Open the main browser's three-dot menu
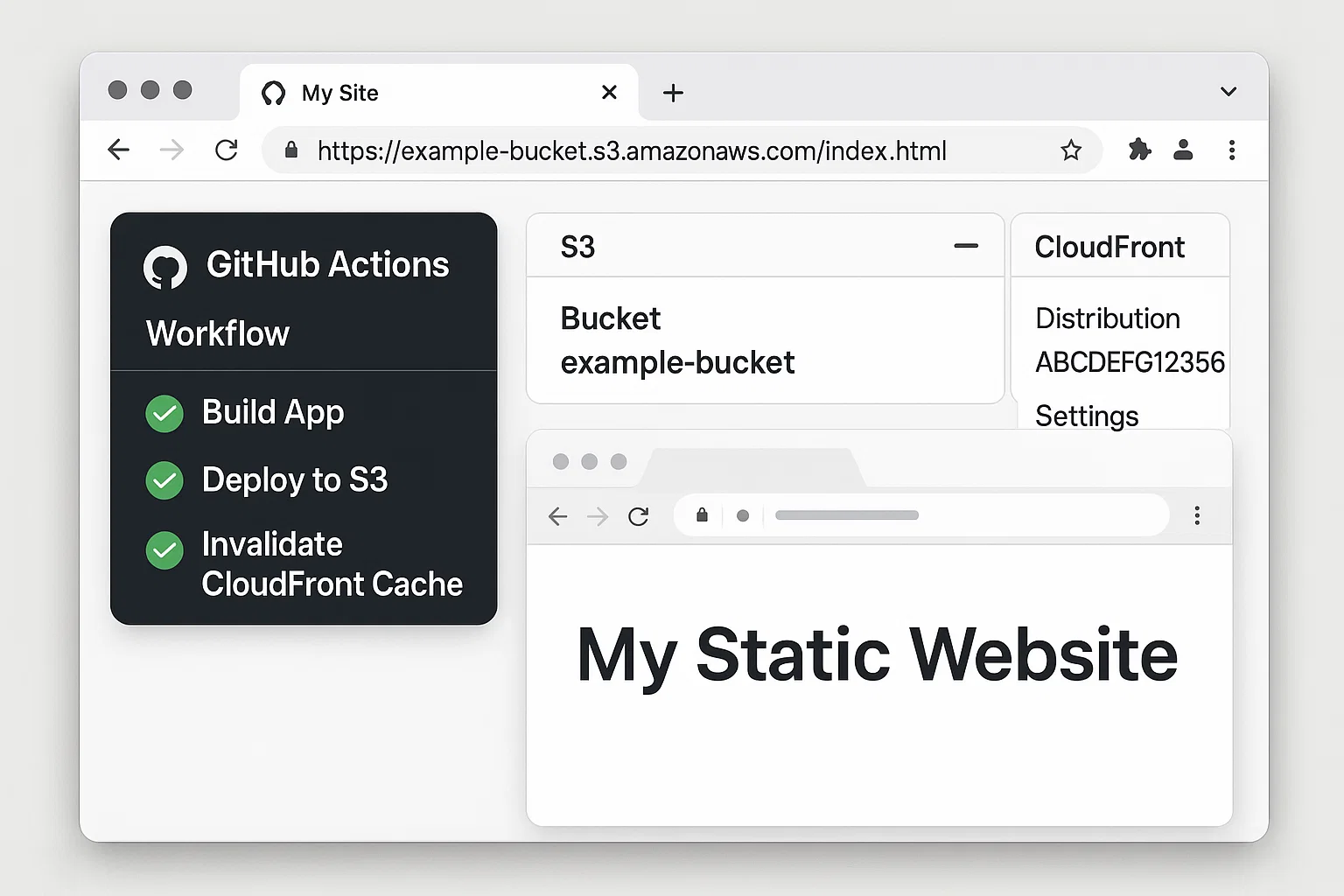Screen dimensions: 1344x896 [1232, 150]
